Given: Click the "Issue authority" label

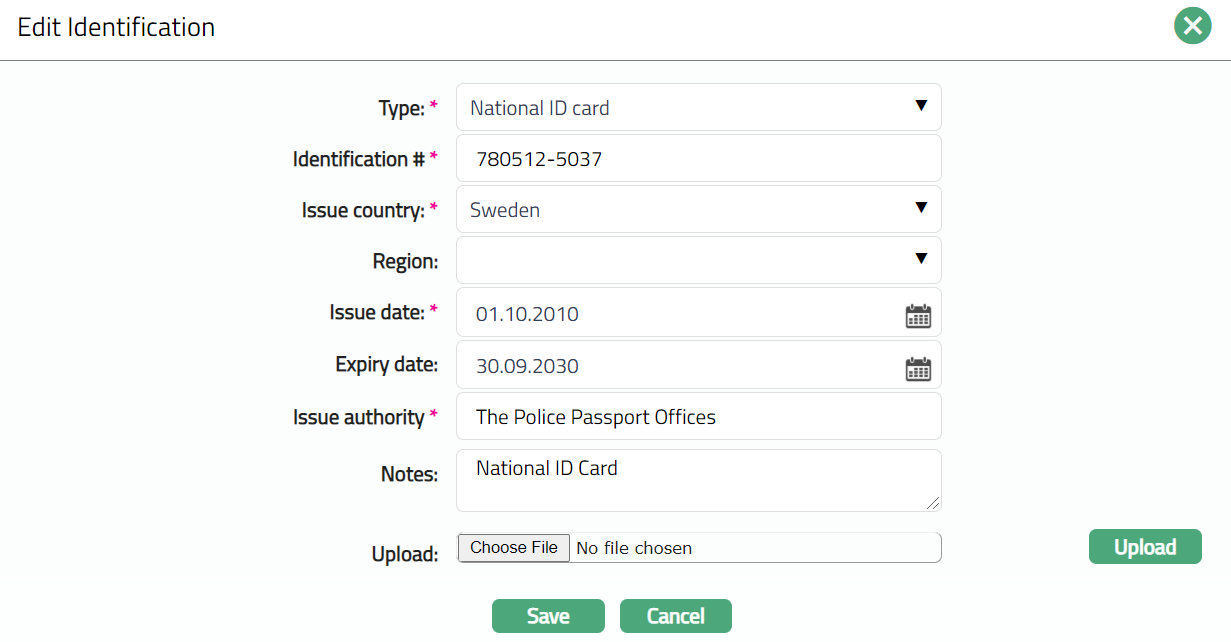Looking at the screenshot, I should [358, 417].
